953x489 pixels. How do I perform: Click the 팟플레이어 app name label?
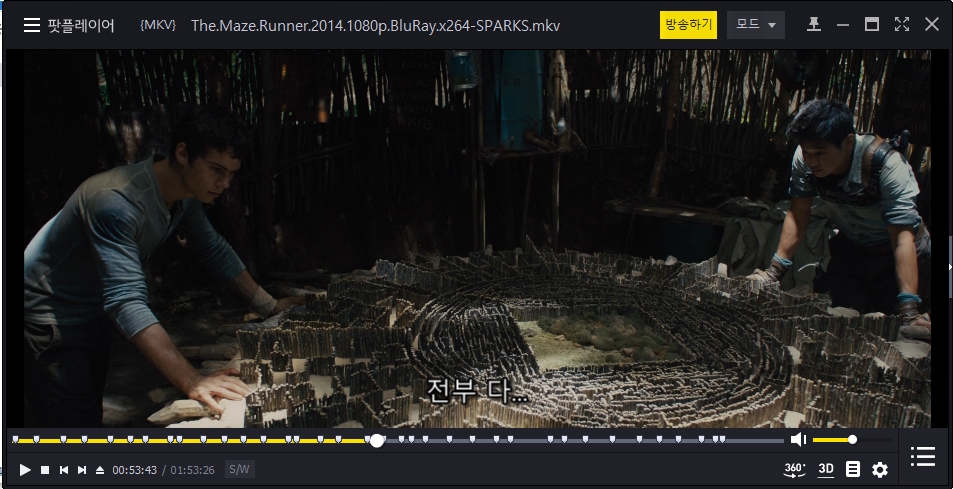tap(81, 26)
